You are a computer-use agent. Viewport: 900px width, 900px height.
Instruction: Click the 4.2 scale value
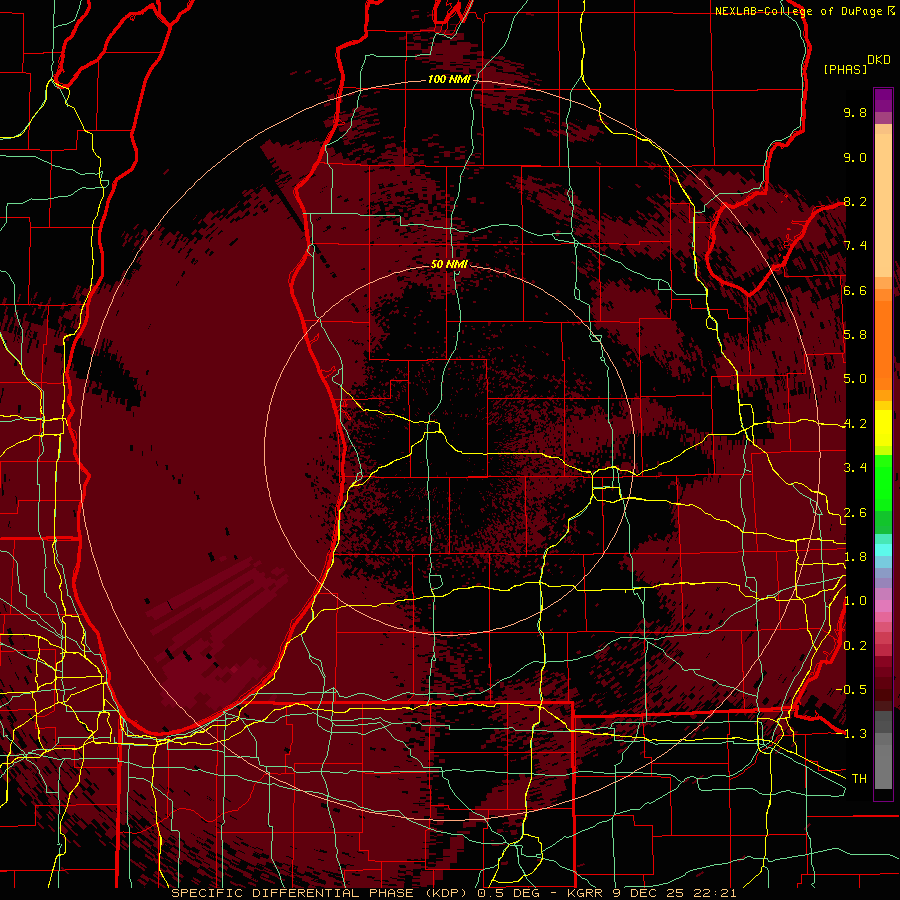click(855, 424)
